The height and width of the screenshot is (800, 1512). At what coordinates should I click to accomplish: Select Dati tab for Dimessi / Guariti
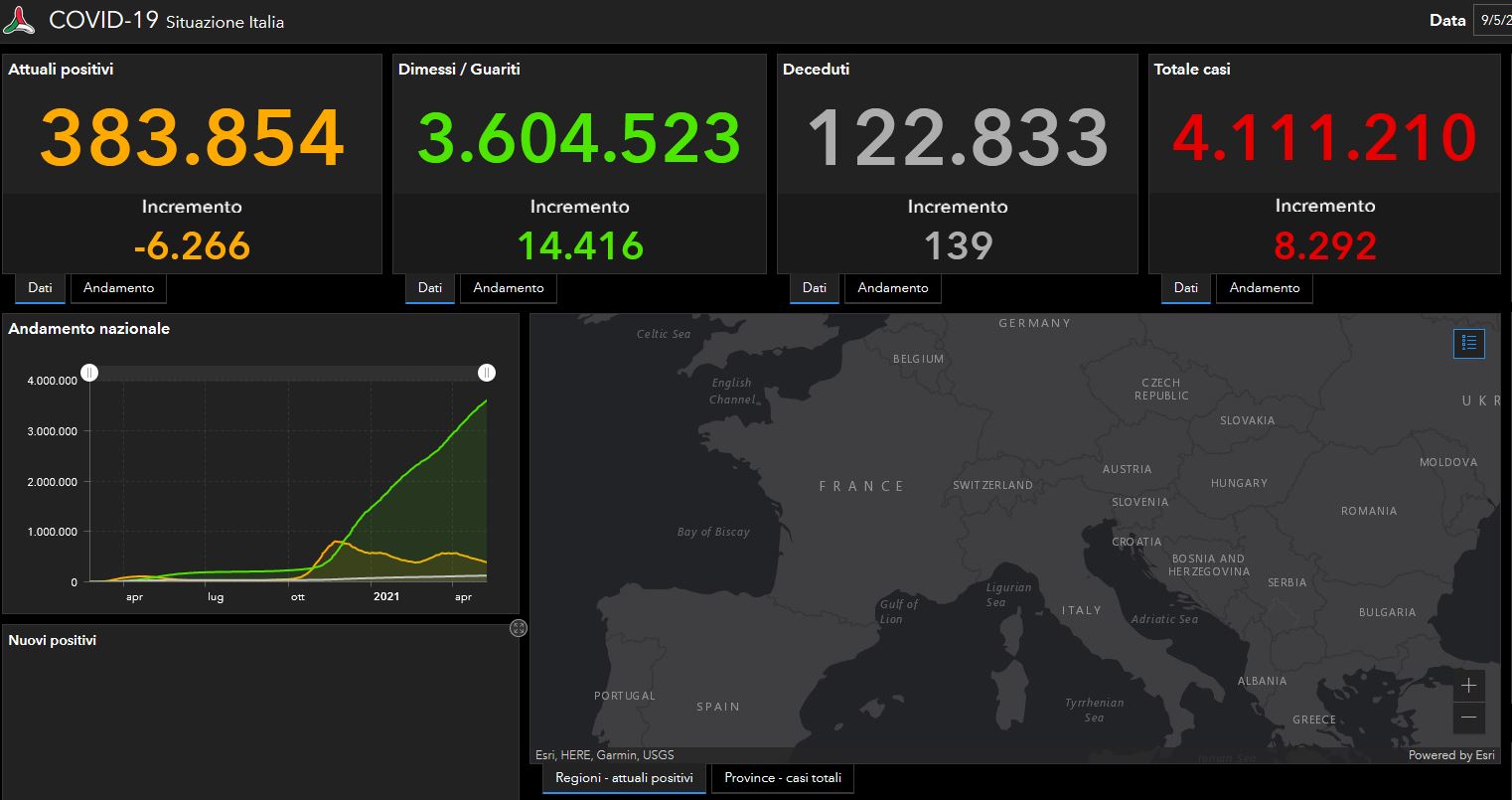coord(429,288)
